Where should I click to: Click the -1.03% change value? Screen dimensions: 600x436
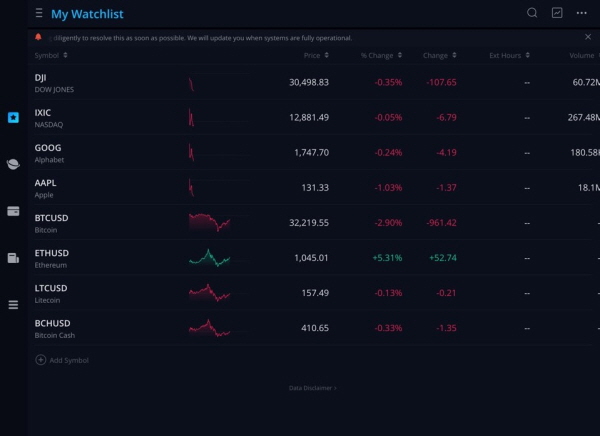click(388, 188)
